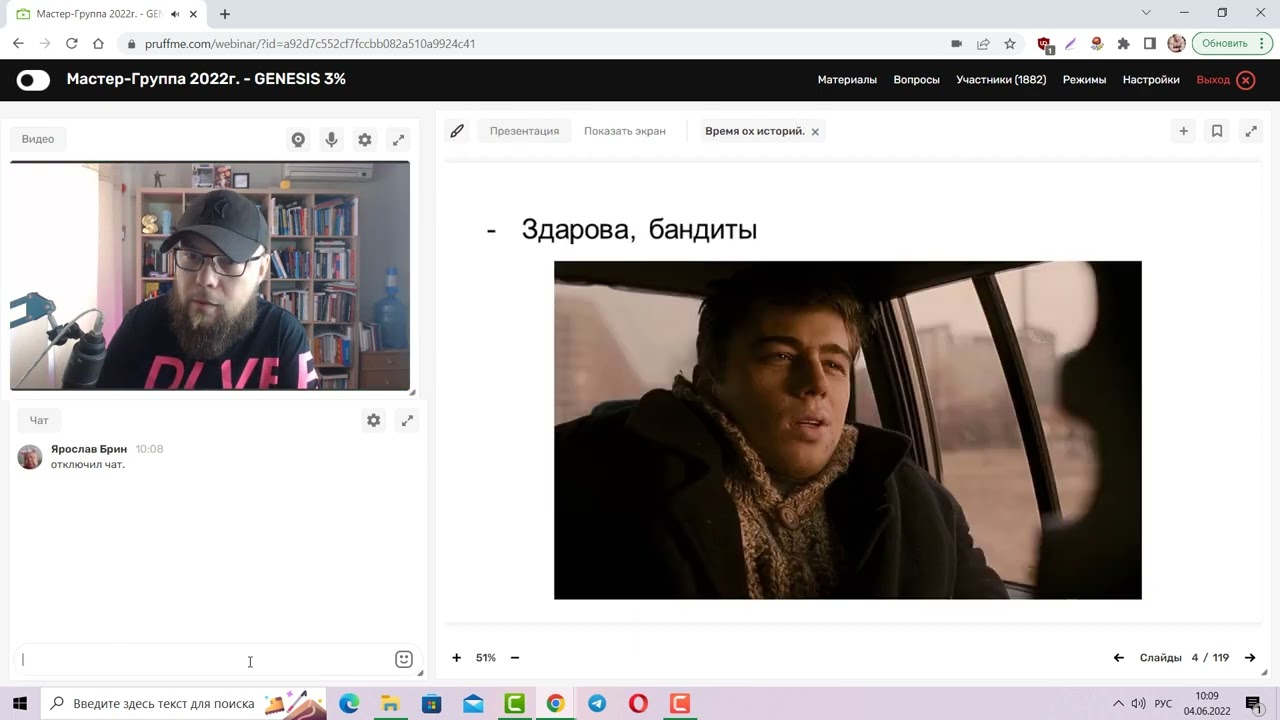Viewport: 1280px width, 720px height.
Task: Expand the video panel to fullscreen
Action: point(398,140)
